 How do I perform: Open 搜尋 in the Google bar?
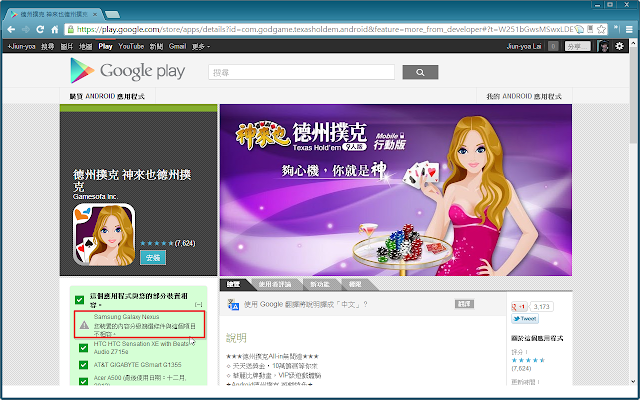[x=48, y=47]
